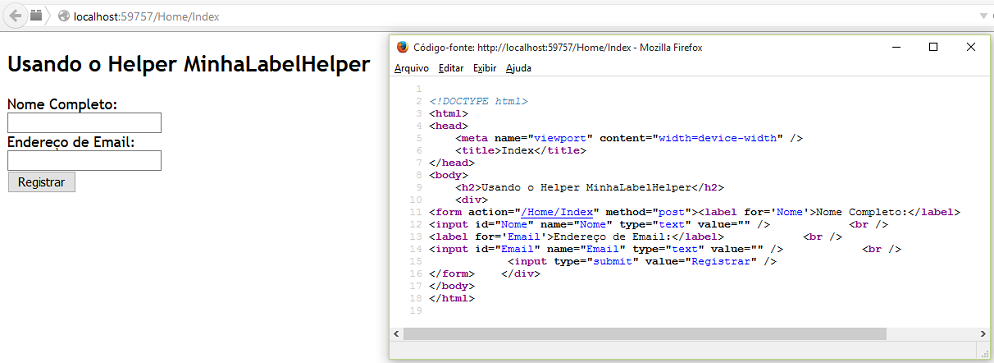
Task: Click the input id="Nome" source line
Action: [x=659, y=225]
